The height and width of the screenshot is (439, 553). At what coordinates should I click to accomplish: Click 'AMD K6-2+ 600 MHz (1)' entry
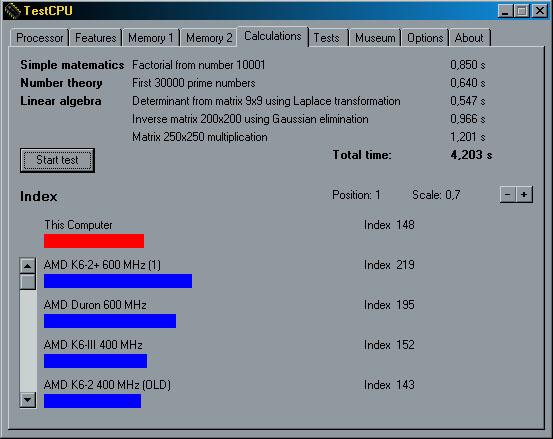[x=102, y=265]
